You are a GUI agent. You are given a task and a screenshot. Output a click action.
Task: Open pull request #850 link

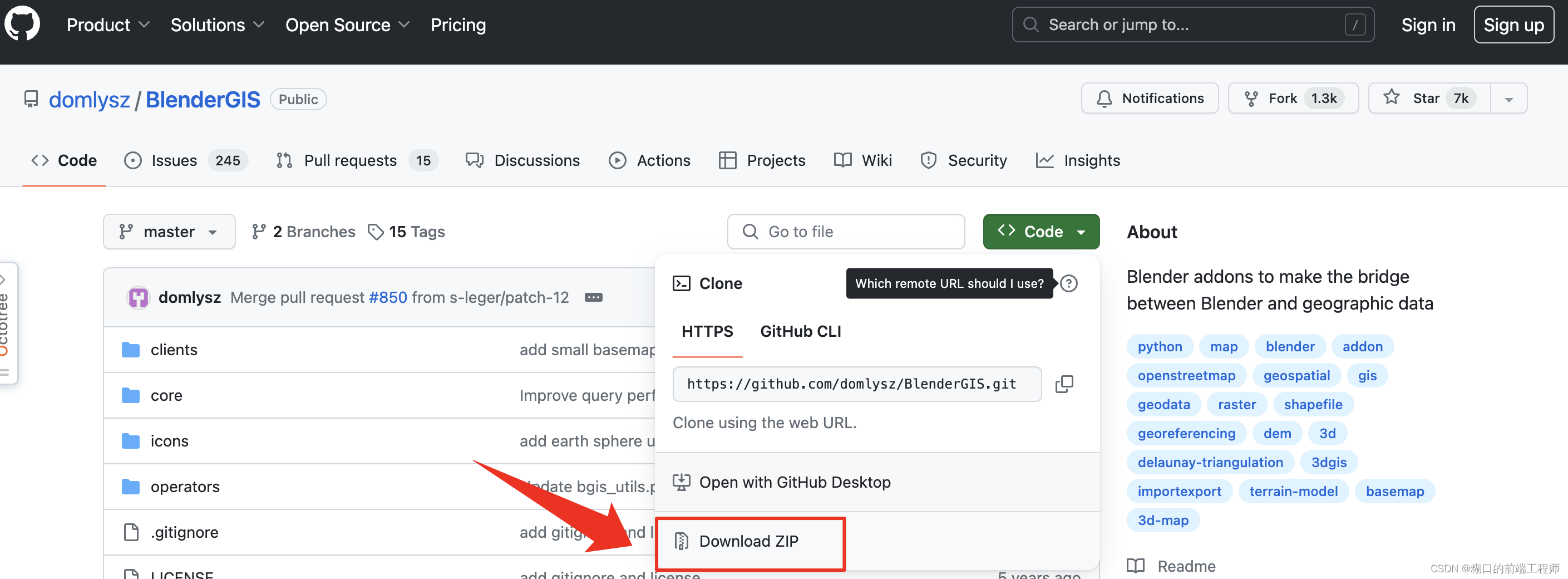point(388,298)
